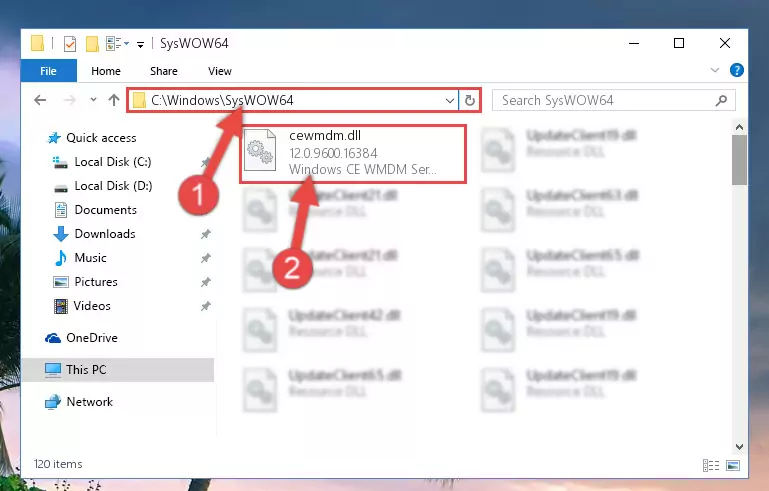Open the File menu tab

[49, 71]
